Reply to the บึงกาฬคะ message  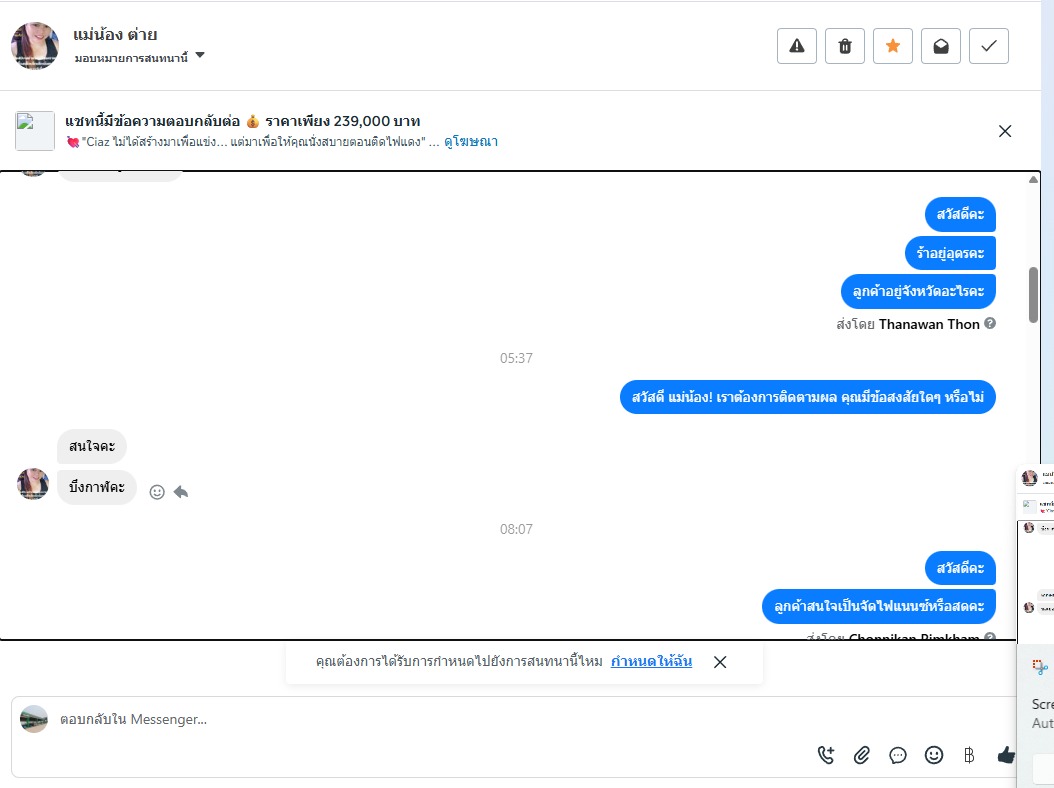[x=181, y=492]
